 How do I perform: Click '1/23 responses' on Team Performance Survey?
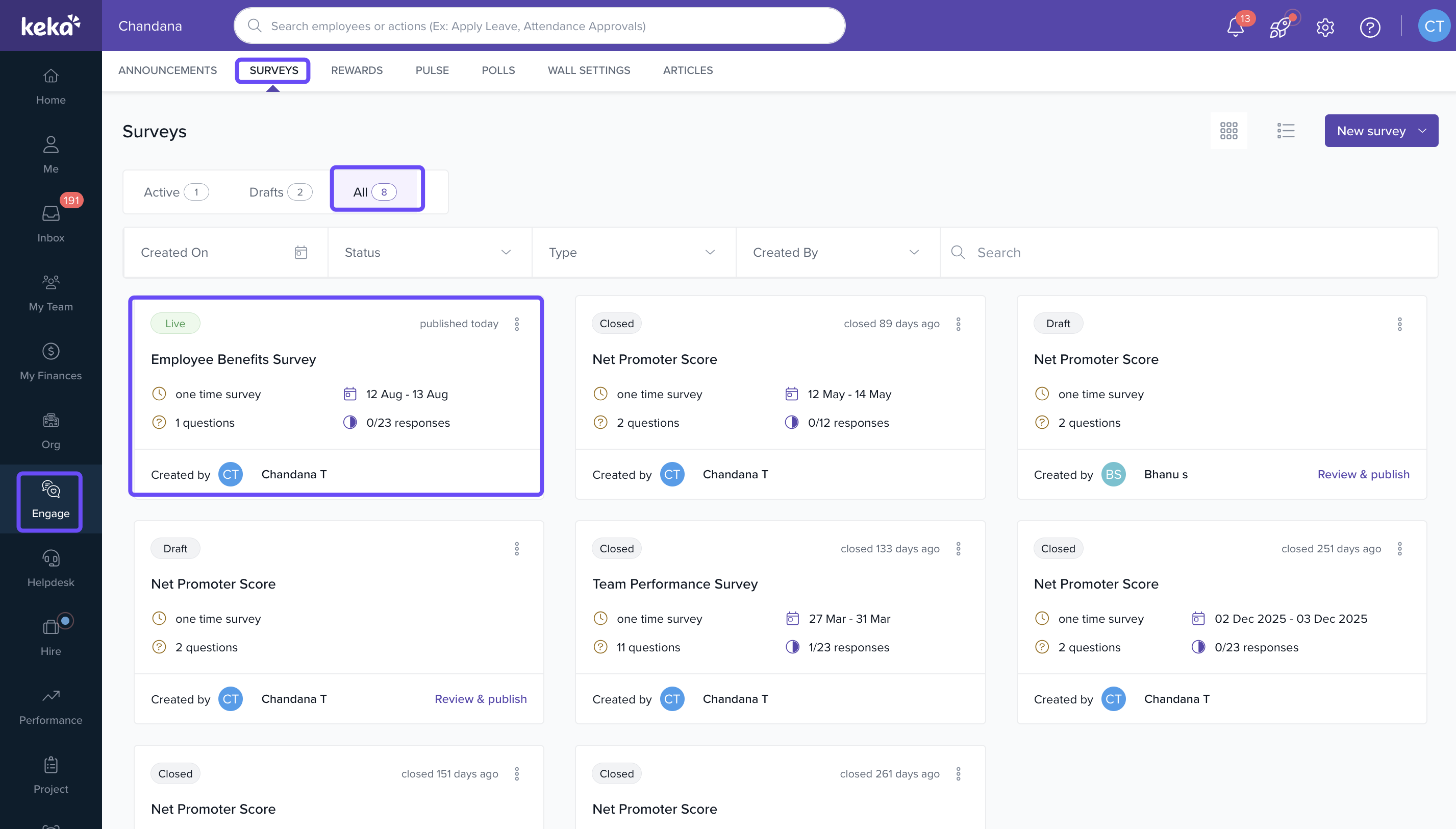click(848, 647)
